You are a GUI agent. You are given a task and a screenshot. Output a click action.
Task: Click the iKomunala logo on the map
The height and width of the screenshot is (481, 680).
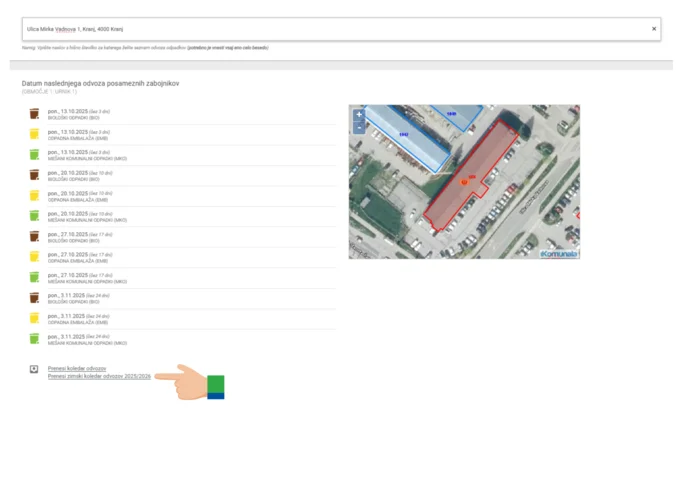(x=560, y=253)
